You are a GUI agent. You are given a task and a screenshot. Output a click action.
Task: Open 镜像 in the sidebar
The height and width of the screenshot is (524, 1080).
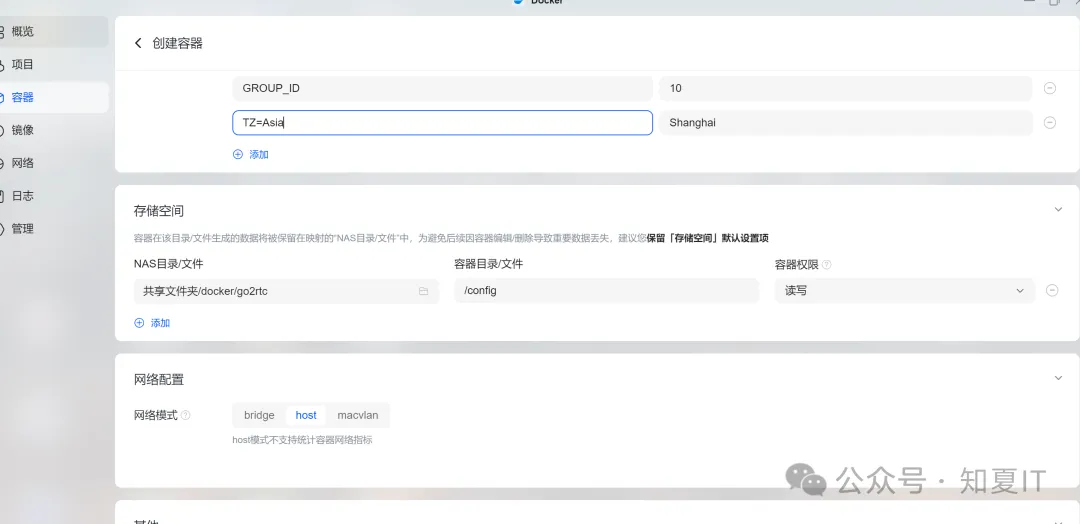[x=22, y=130]
